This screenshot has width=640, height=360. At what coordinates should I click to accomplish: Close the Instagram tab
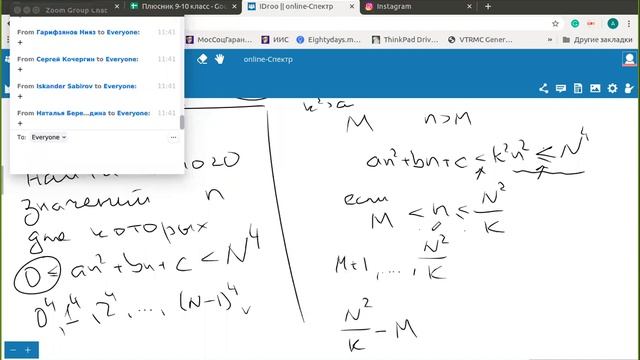click(x=469, y=7)
